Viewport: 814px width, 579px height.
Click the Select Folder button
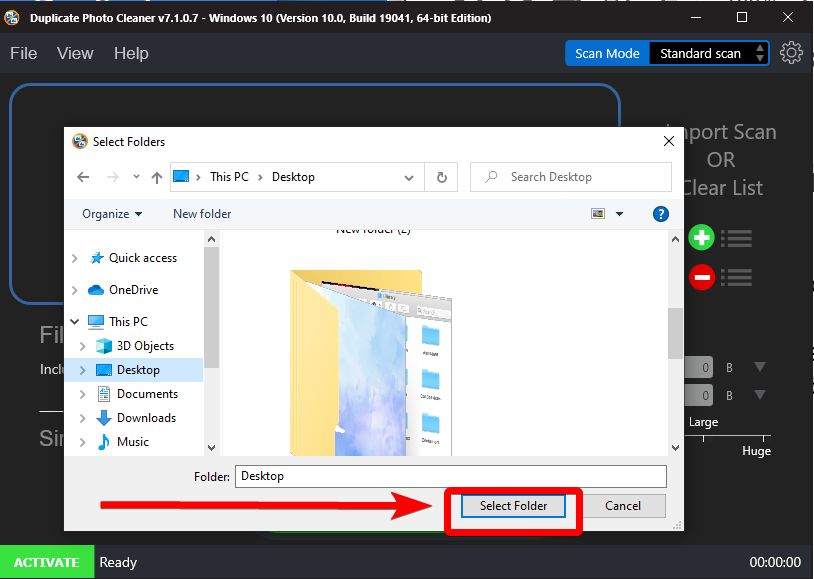tap(513, 506)
